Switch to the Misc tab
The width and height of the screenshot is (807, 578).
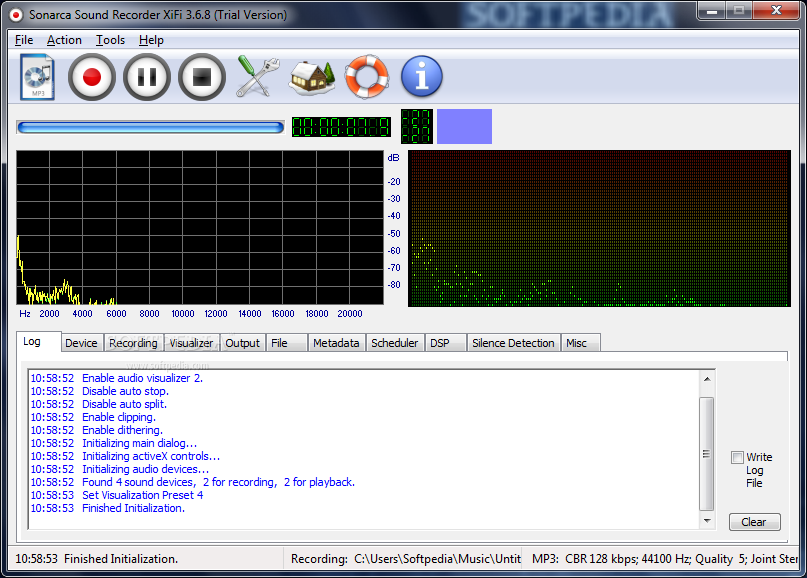pos(580,343)
